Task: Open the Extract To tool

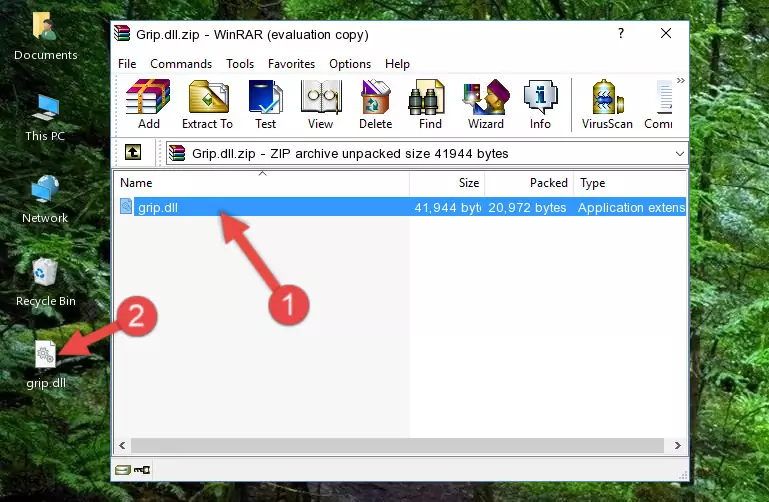Action: pyautogui.click(x=207, y=104)
